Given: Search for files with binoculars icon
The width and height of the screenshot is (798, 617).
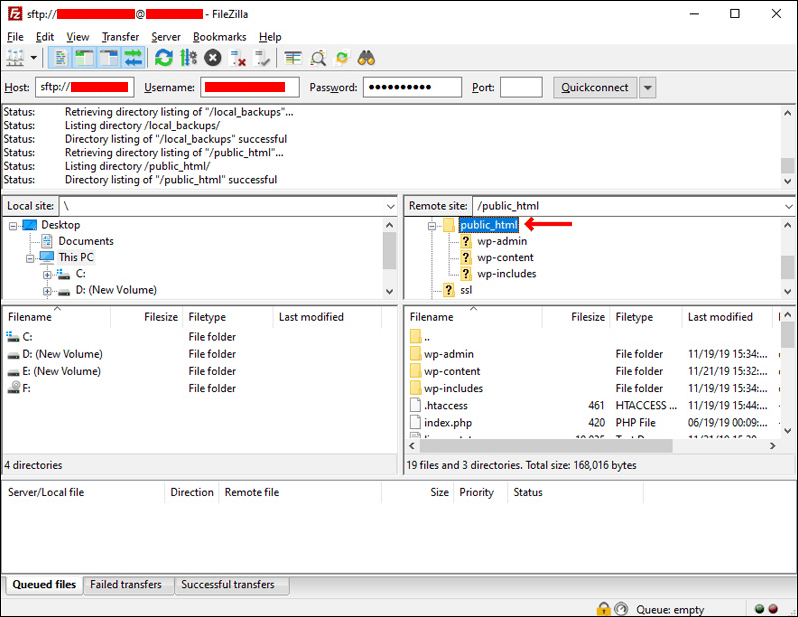Looking at the screenshot, I should coord(366,58).
